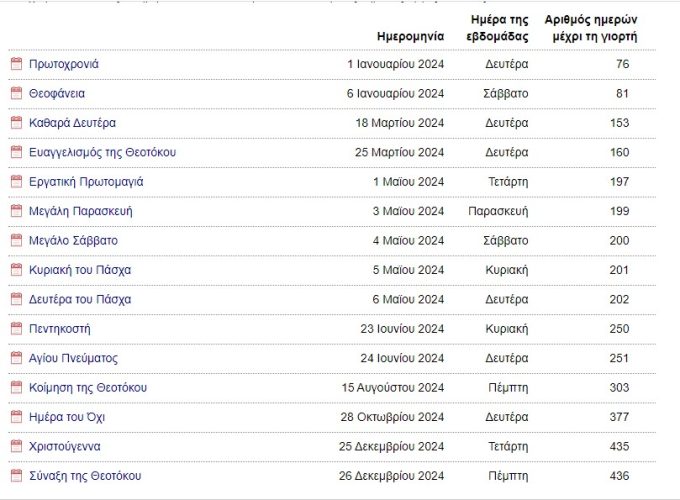
Task: Click the Ημερομηνία column header
Action: coord(410,36)
